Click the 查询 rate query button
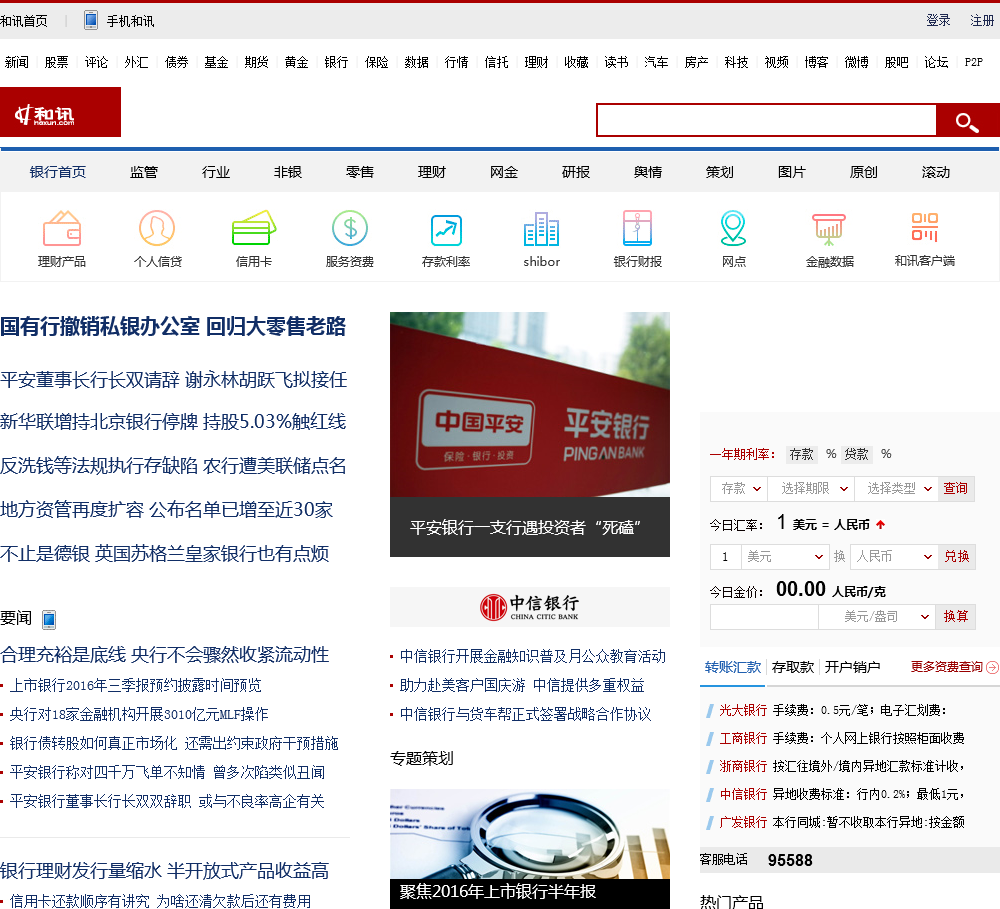 click(x=955, y=489)
